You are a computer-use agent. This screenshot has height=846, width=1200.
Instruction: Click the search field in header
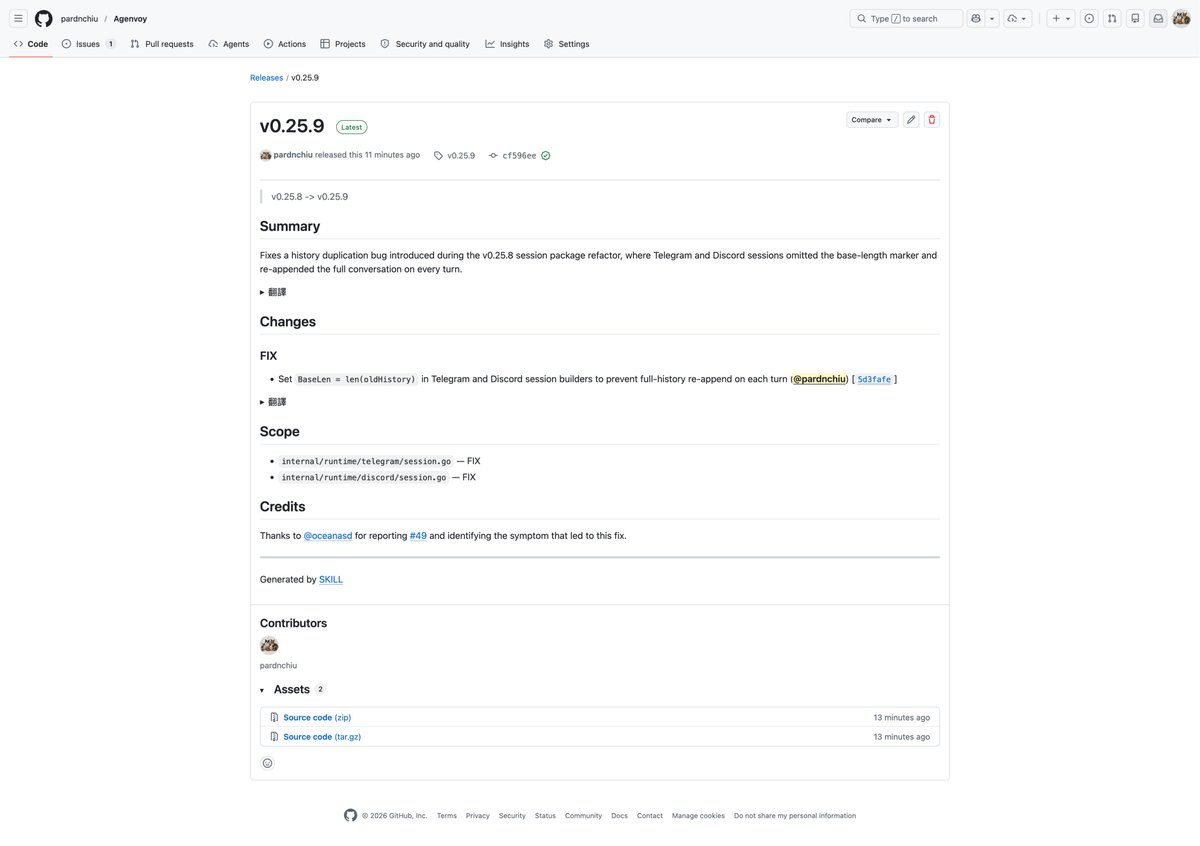tap(906, 18)
